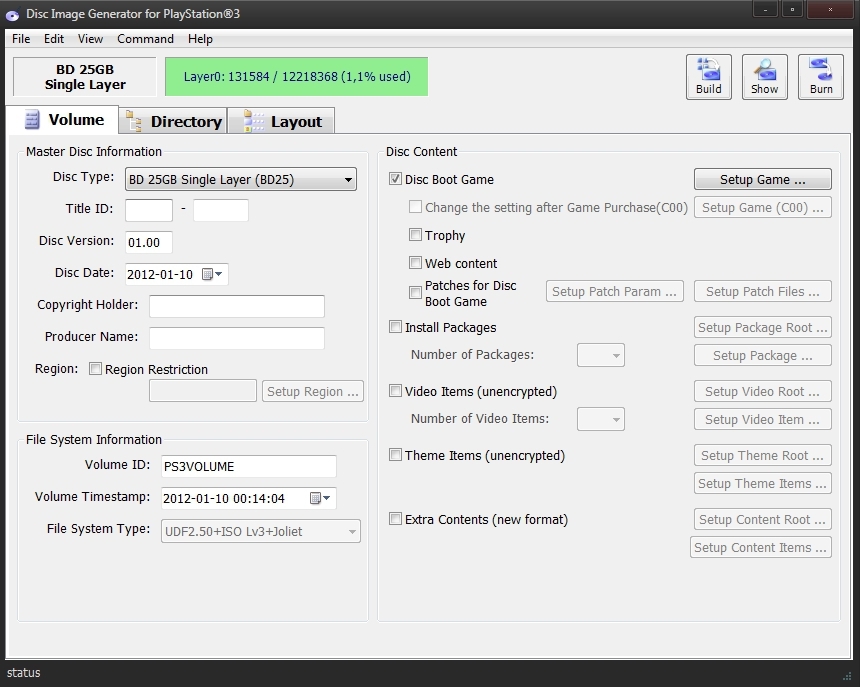Click the Volume ID field
This screenshot has width=860, height=687.
pyautogui.click(x=248, y=466)
